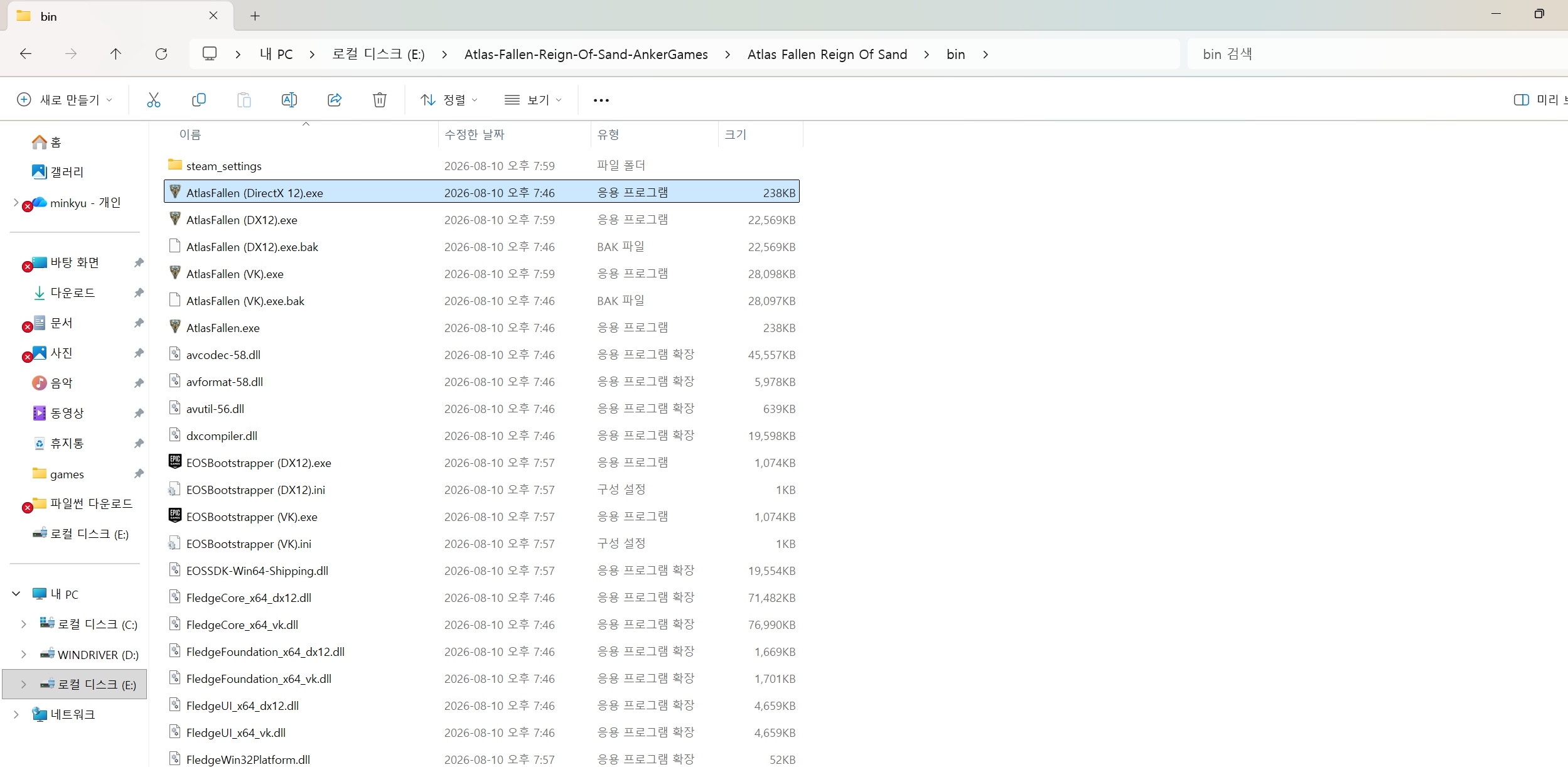
Task: Open the 정렬 sort dropdown
Action: (449, 100)
